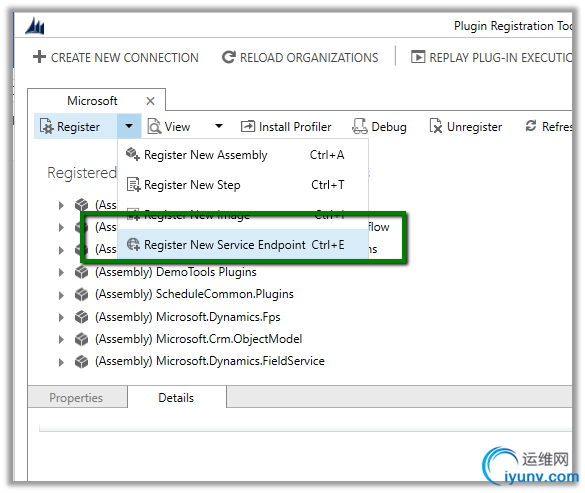Click the Debug icon
This screenshot has height=493, width=585.
click(360, 126)
